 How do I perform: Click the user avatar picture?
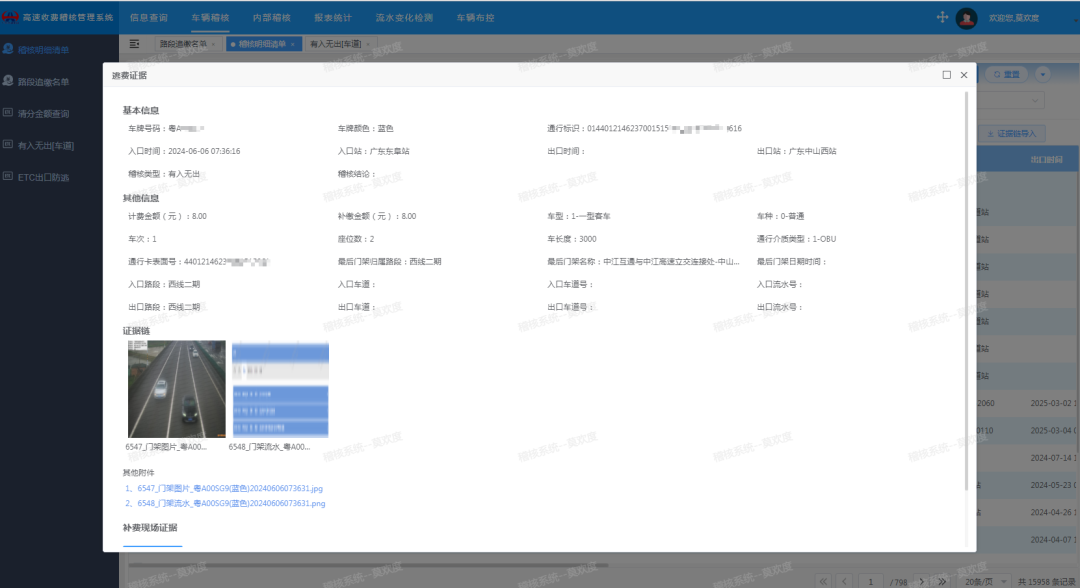[x=966, y=18]
